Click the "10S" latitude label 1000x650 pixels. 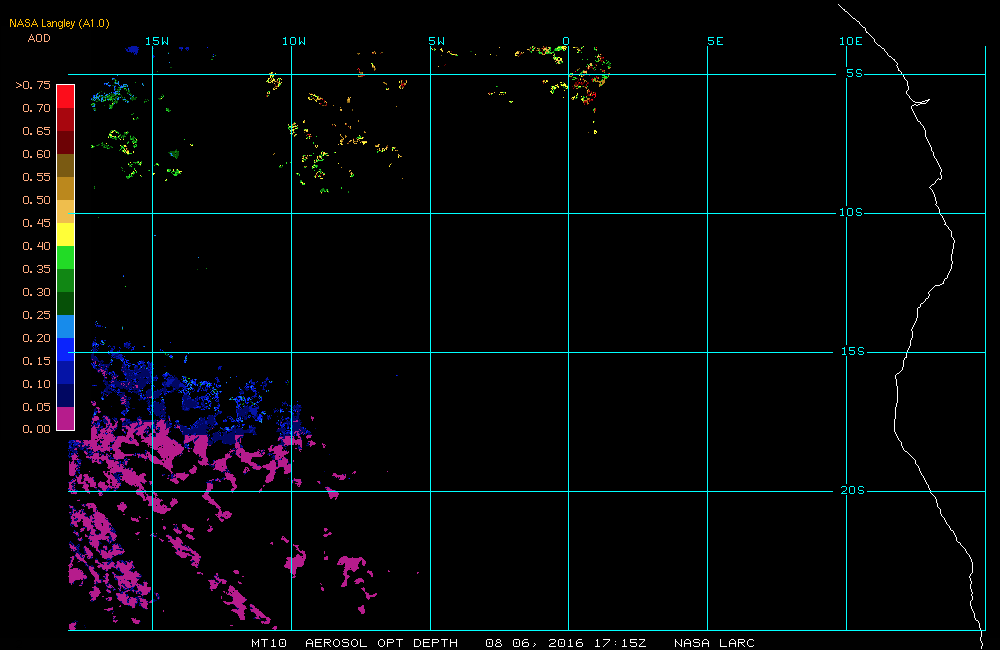pyautogui.click(x=851, y=212)
